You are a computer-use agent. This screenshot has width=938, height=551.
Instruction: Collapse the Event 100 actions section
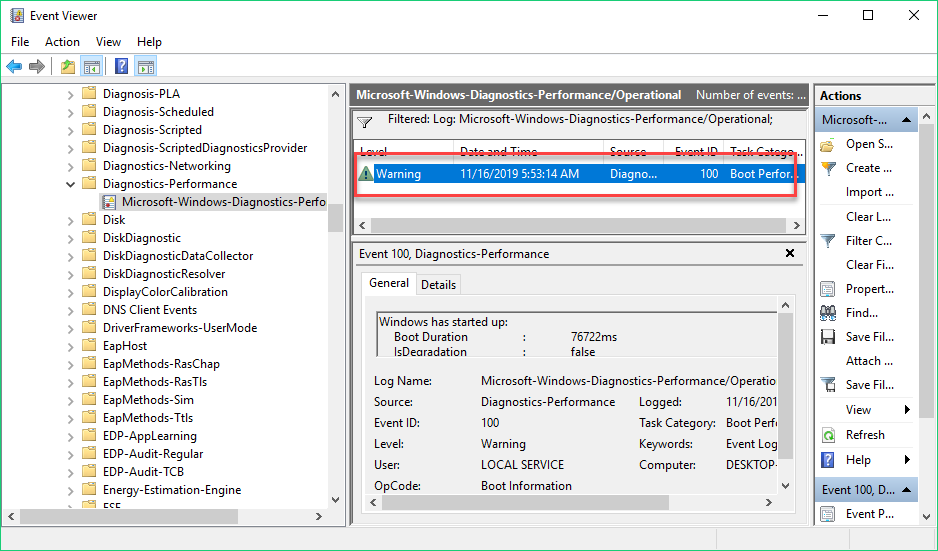click(x=906, y=490)
